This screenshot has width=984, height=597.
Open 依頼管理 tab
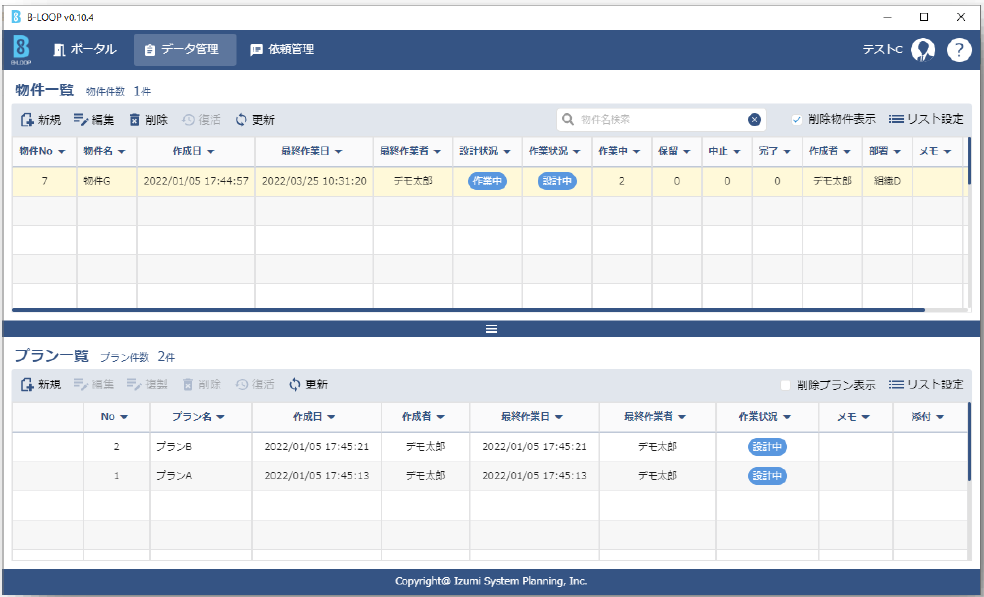[x=282, y=49]
